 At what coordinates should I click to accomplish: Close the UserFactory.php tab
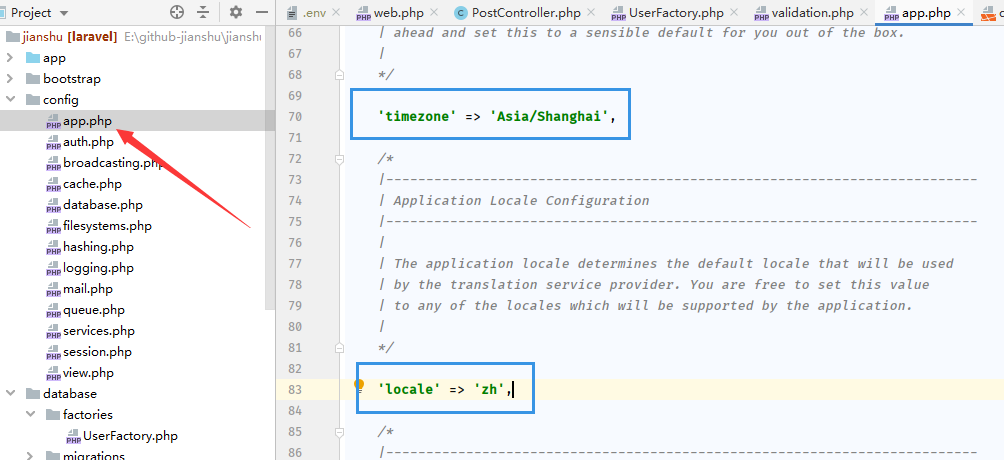pos(733,12)
